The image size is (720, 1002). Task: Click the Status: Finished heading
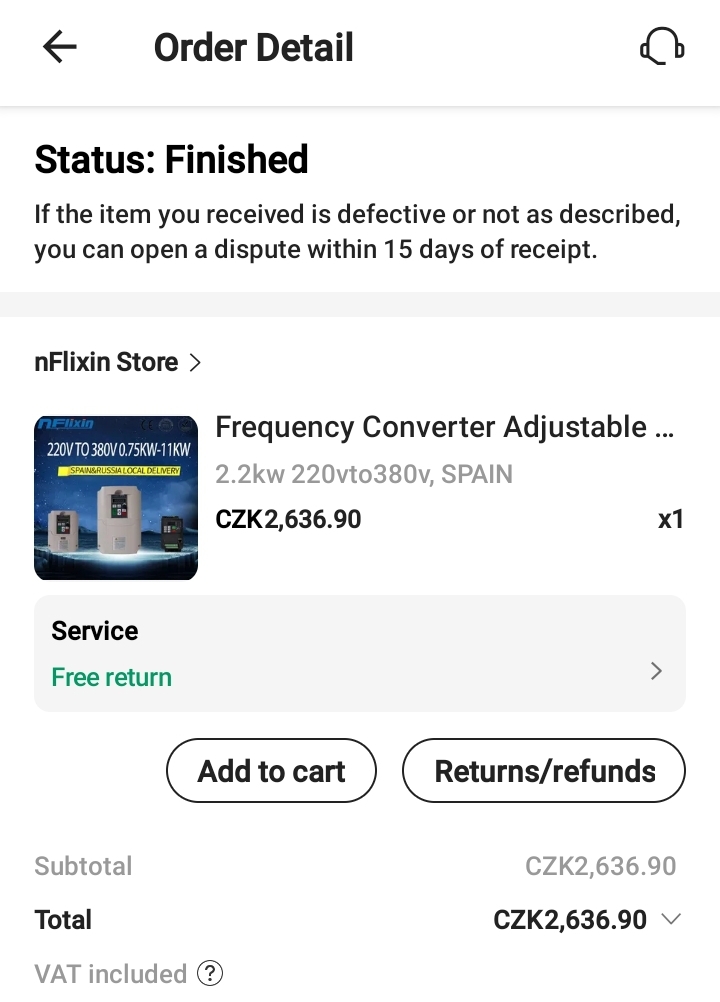point(171,160)
